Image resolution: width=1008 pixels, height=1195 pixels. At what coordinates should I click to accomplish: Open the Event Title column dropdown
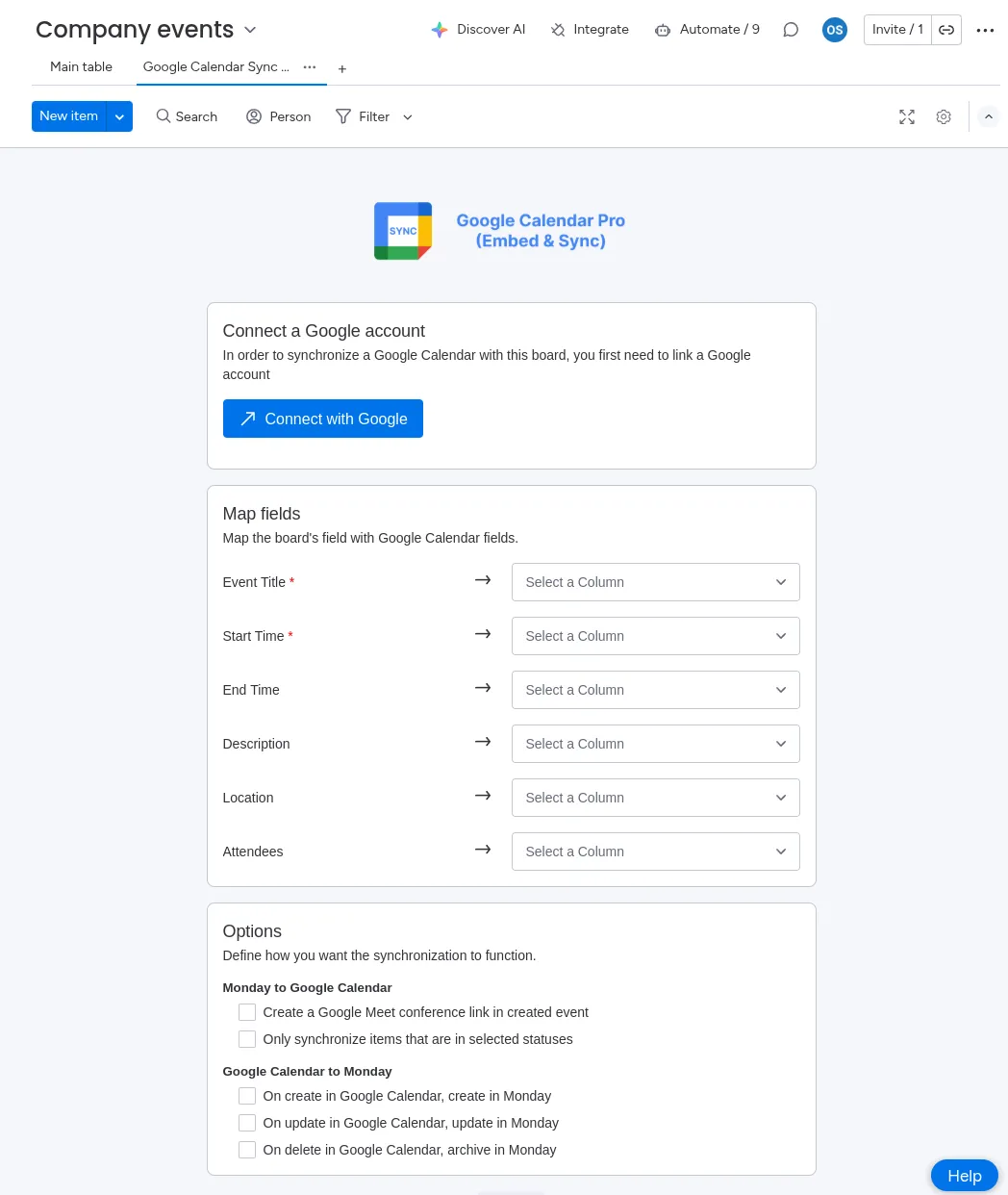pos(656,582)
